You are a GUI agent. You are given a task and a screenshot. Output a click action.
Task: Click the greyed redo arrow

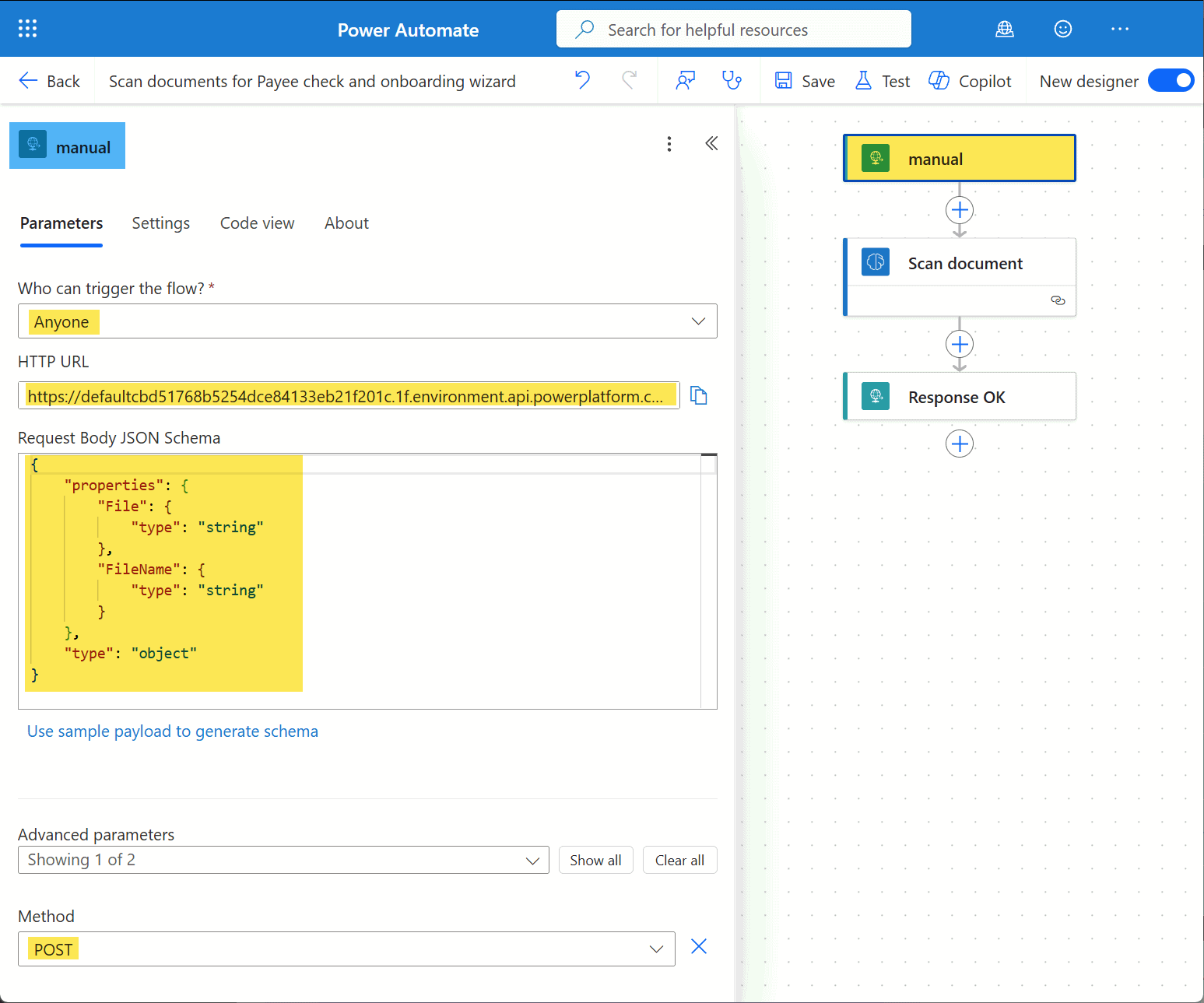click(x=629, y=80)
